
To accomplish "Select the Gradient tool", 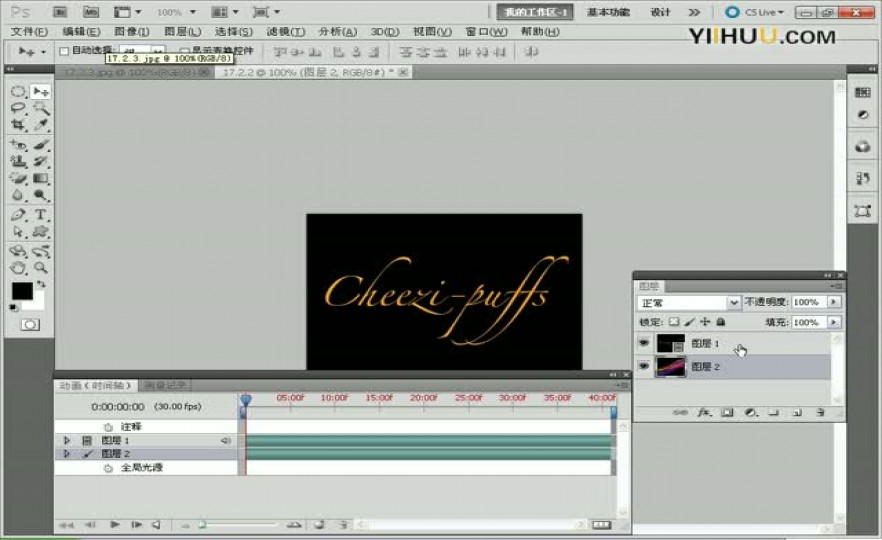I will tap(40, 178).
